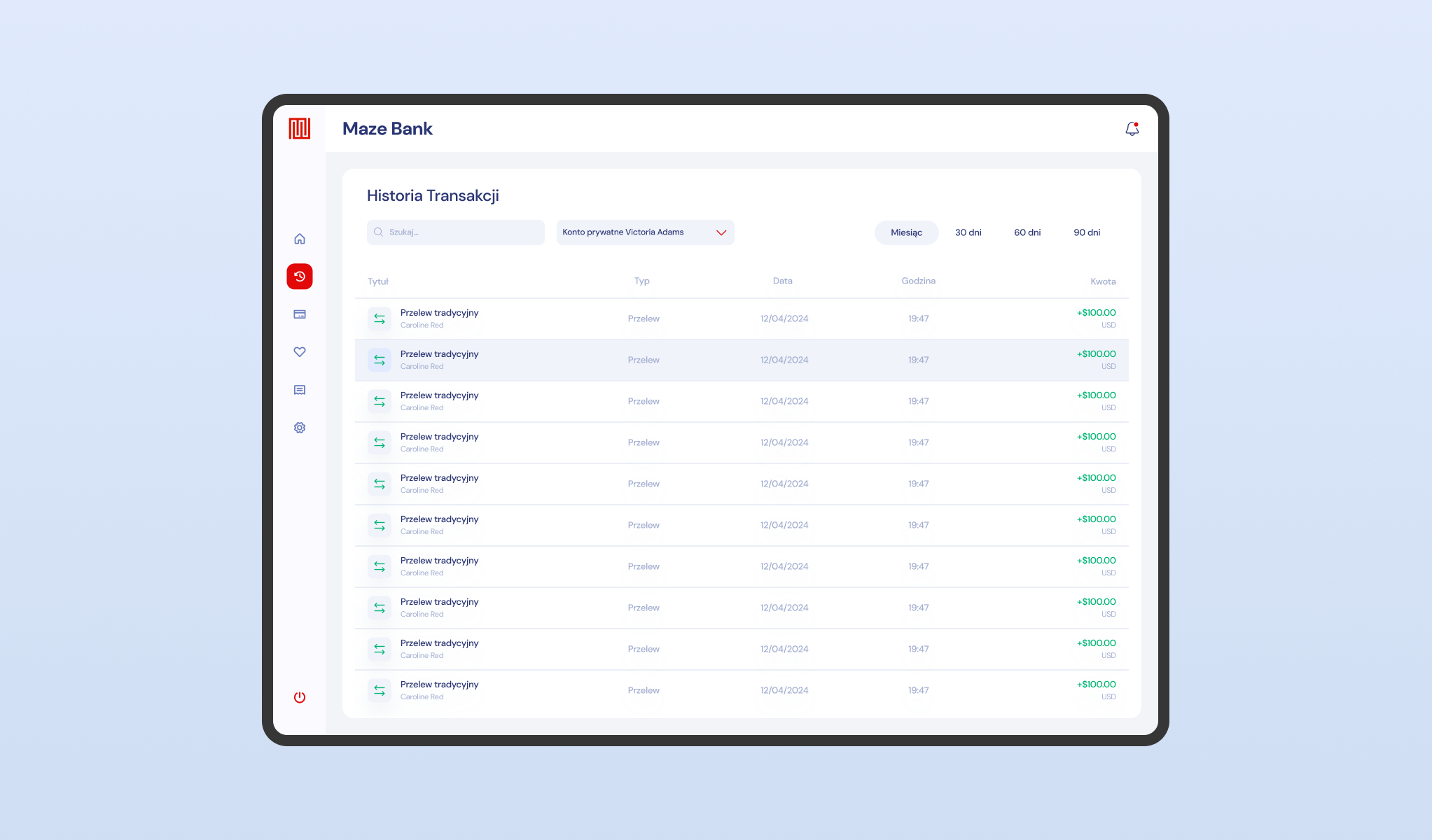Click the transfer arrows icon on first transaction
The height and width of the screenshot is (840, 1432).
379,318
